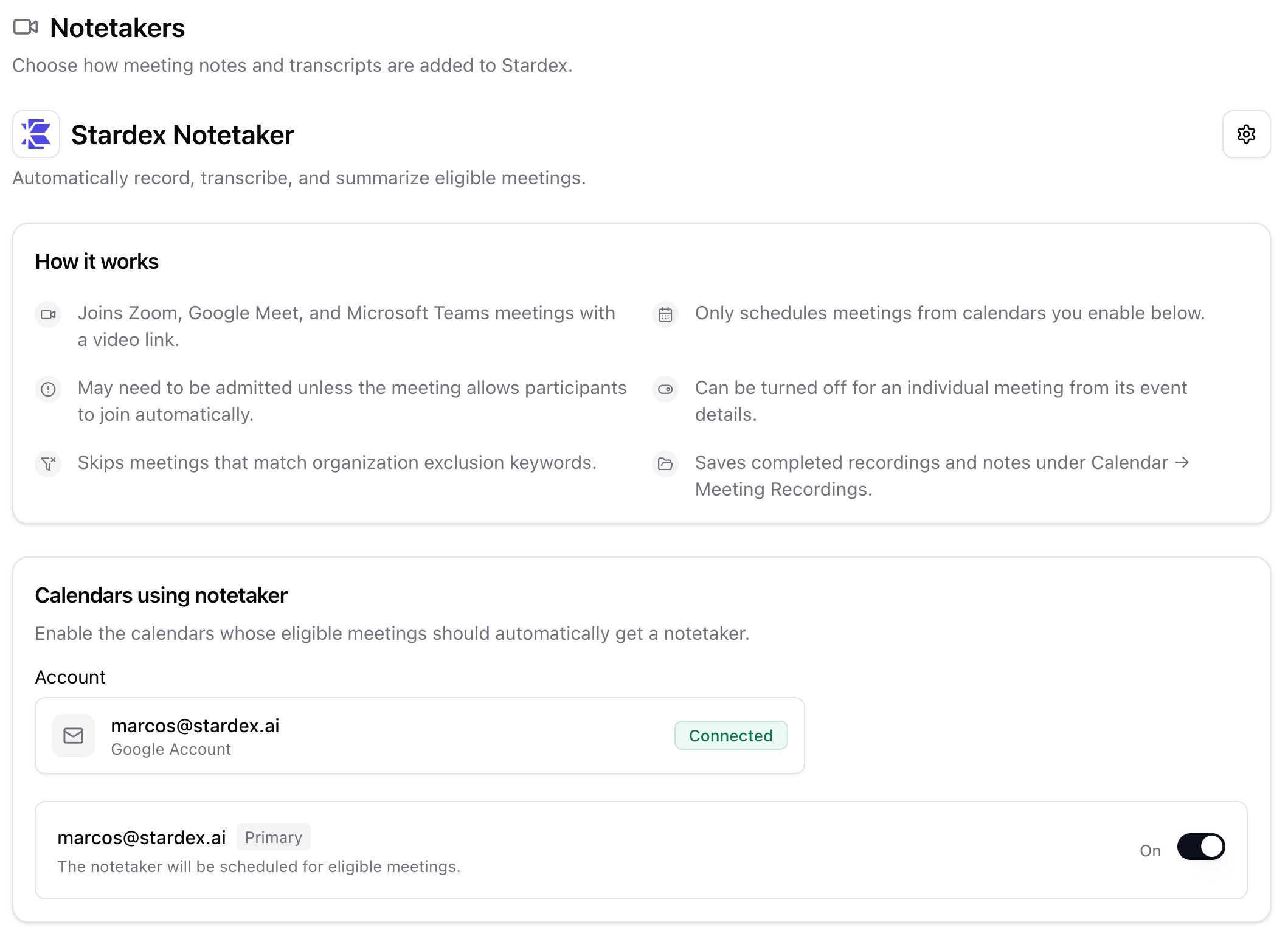Click the "Account" label
This screenshot has width=1288, height=939.
pos(71,677)
